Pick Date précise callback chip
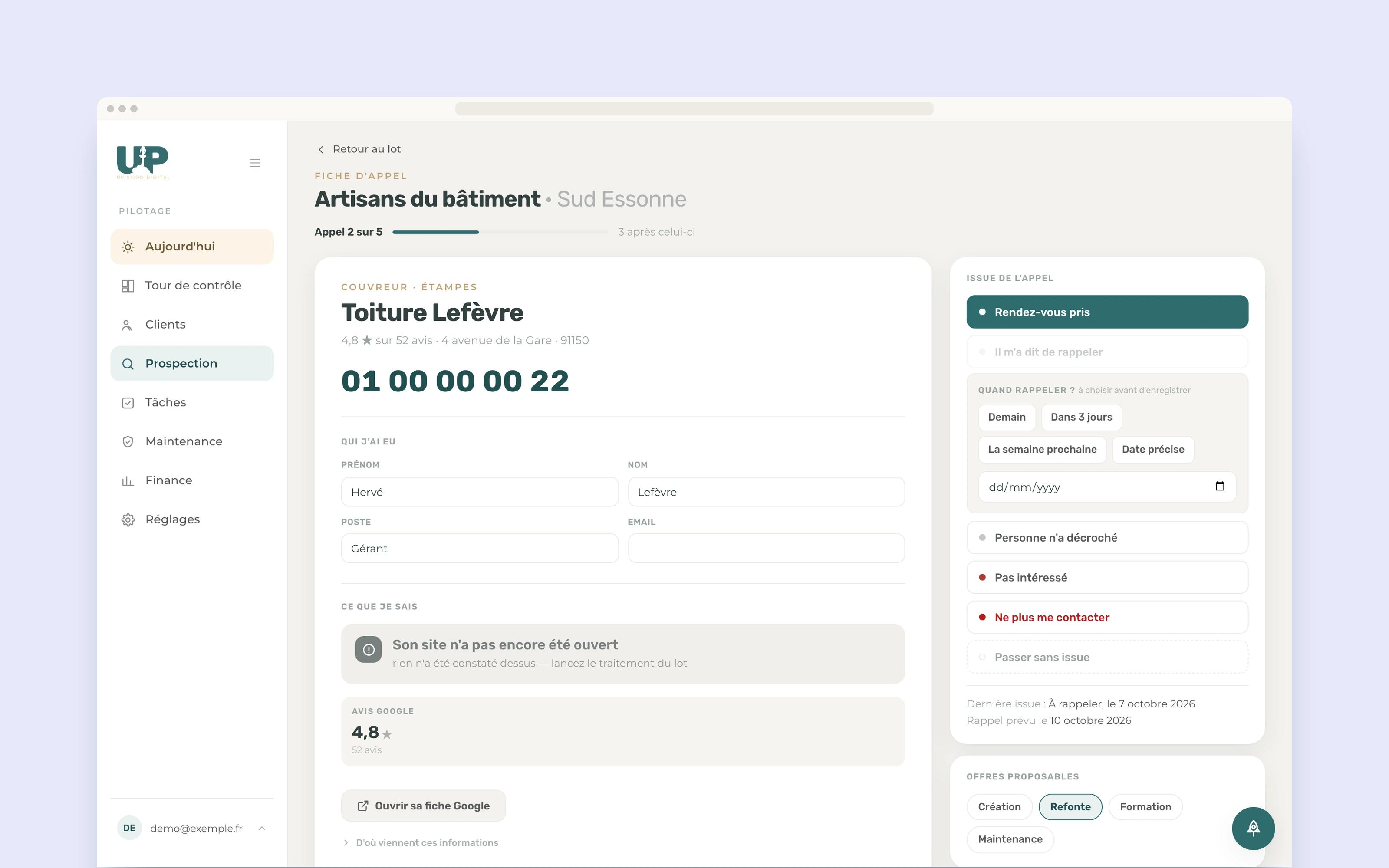The width and height of the screenshot is (1389, 868). (x=1153, y=450)
